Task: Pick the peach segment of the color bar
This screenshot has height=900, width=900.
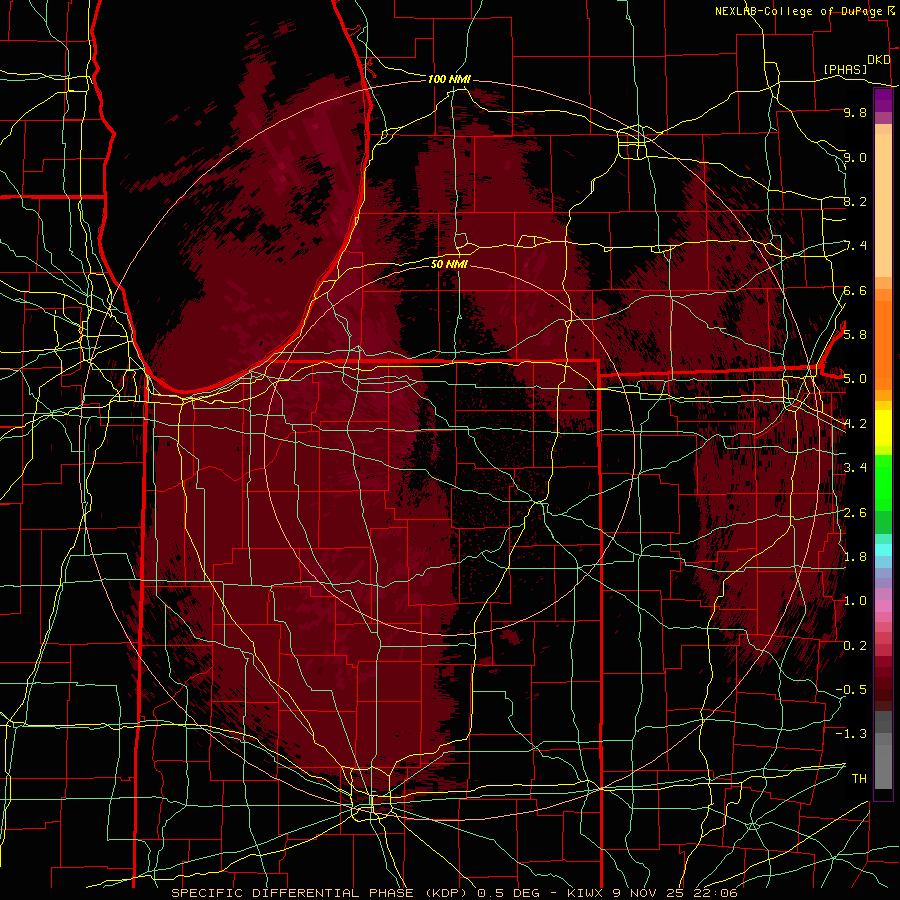Action: [x=883, y=205]
